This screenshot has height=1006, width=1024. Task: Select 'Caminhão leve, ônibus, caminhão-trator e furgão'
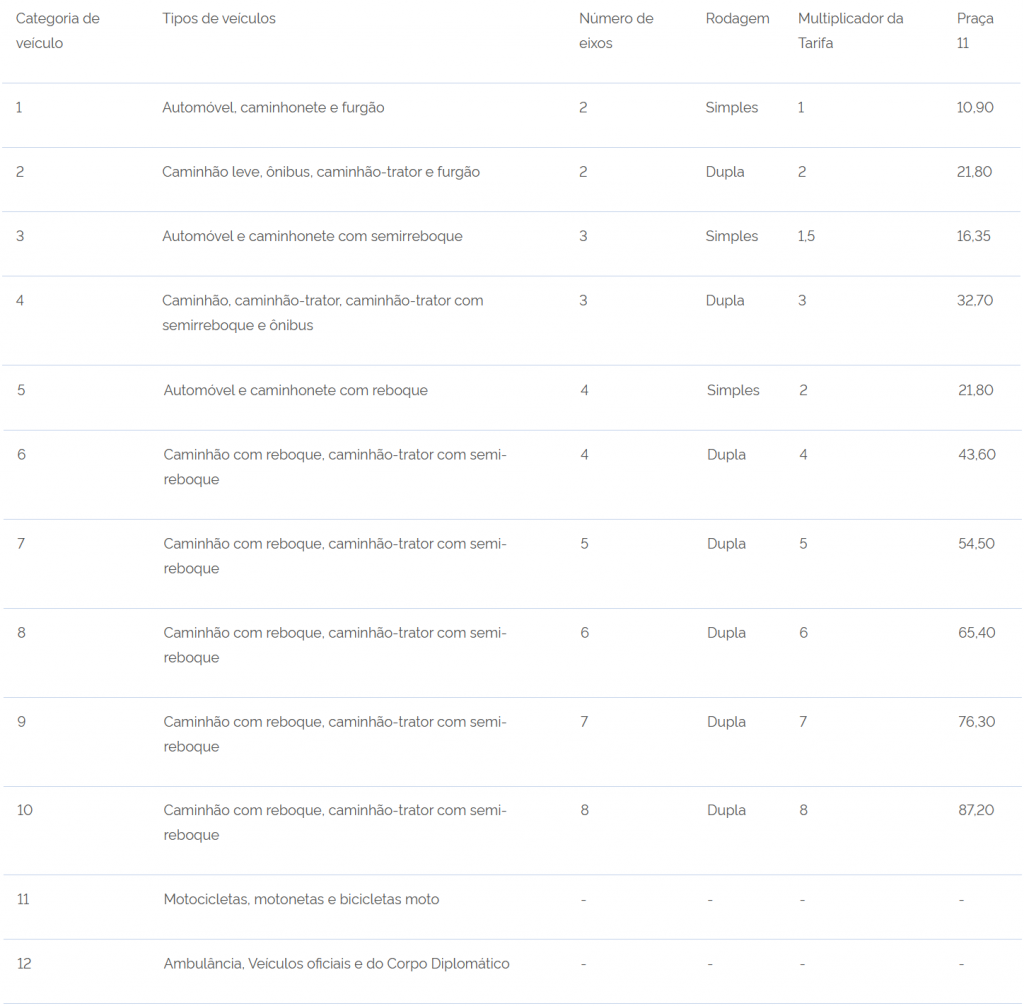[321, 172]
